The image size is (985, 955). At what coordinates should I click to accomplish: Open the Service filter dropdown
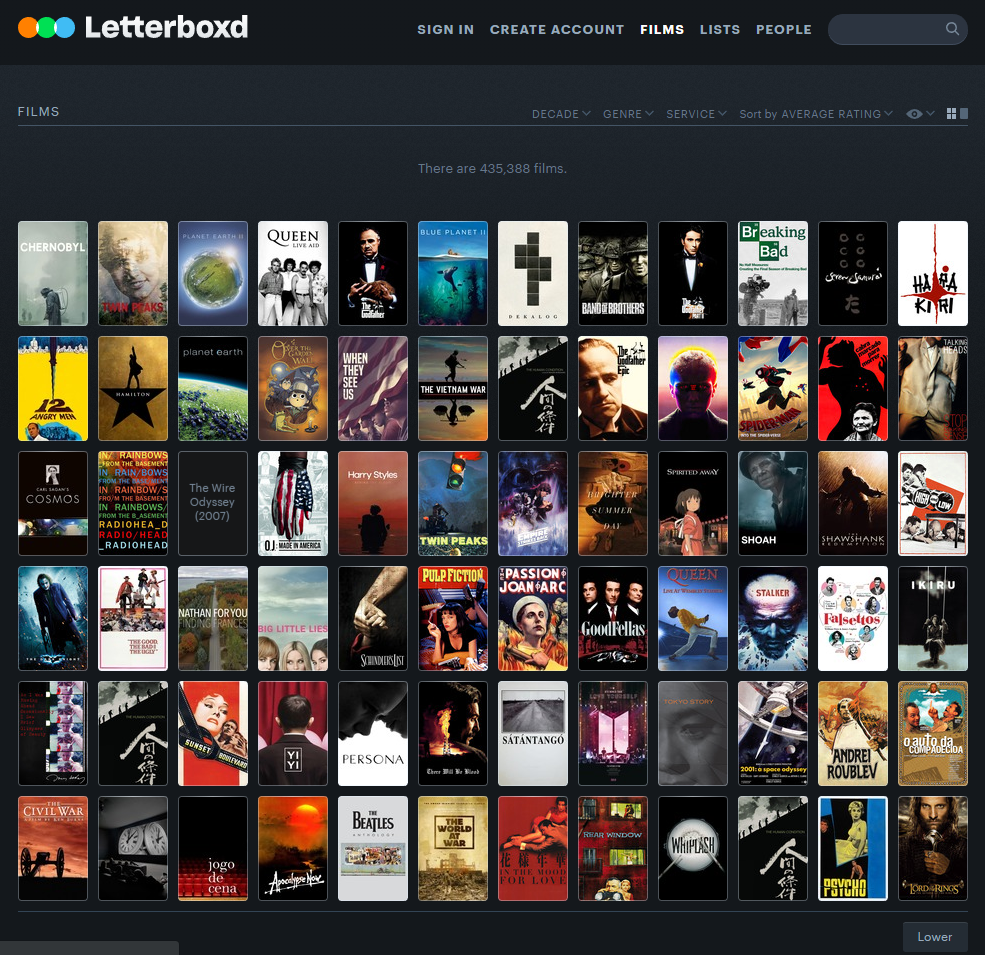click(696, 114)
